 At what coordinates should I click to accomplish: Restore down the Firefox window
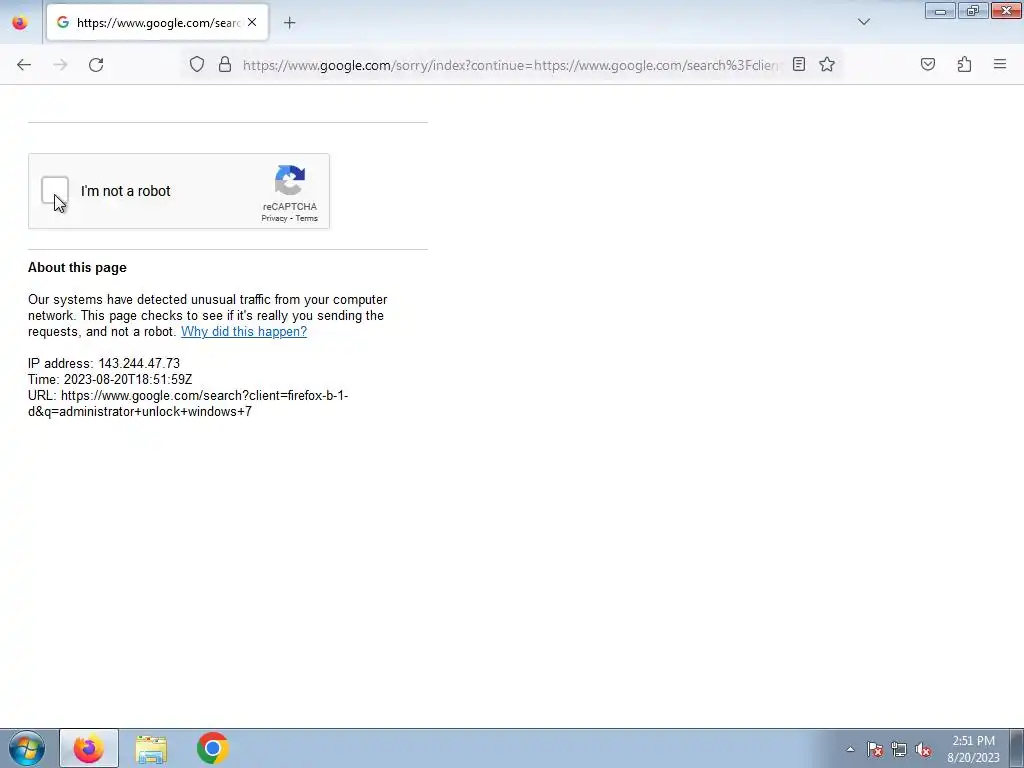pyautogui.click(x=973, y=10)
